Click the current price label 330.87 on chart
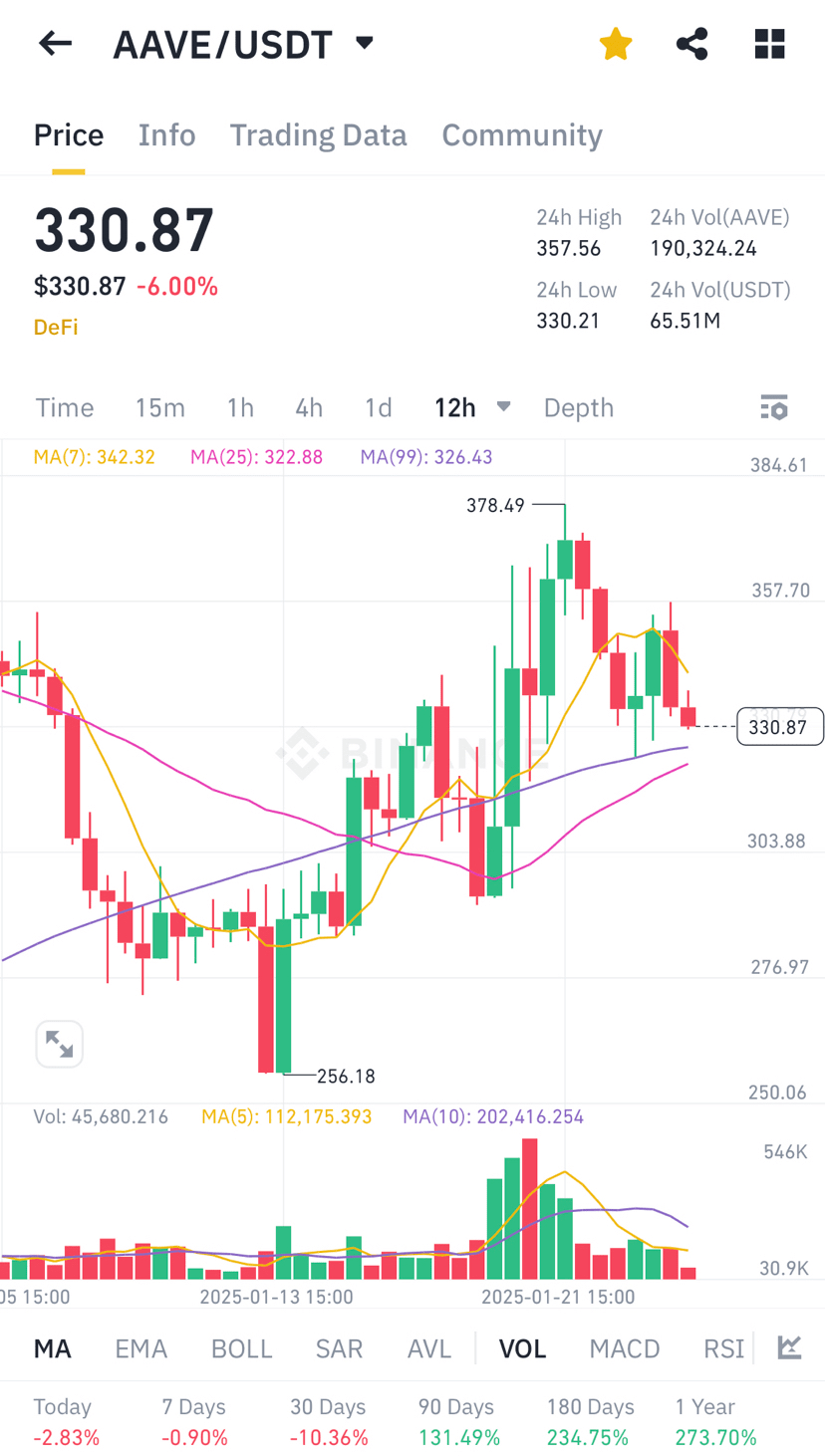The image size is (825, 1456). [x=778, y=727]
